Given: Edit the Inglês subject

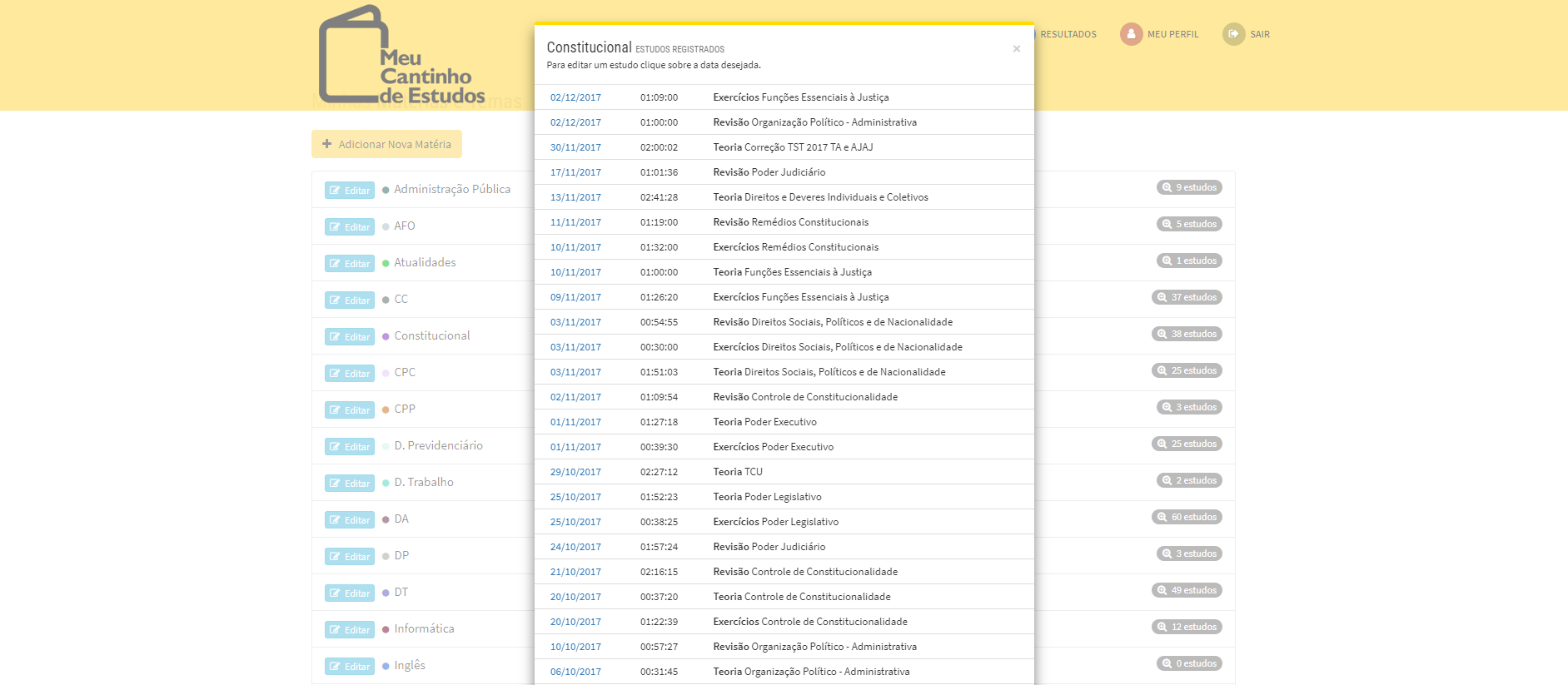Looking at the screenshot, I should pos(350,667).
